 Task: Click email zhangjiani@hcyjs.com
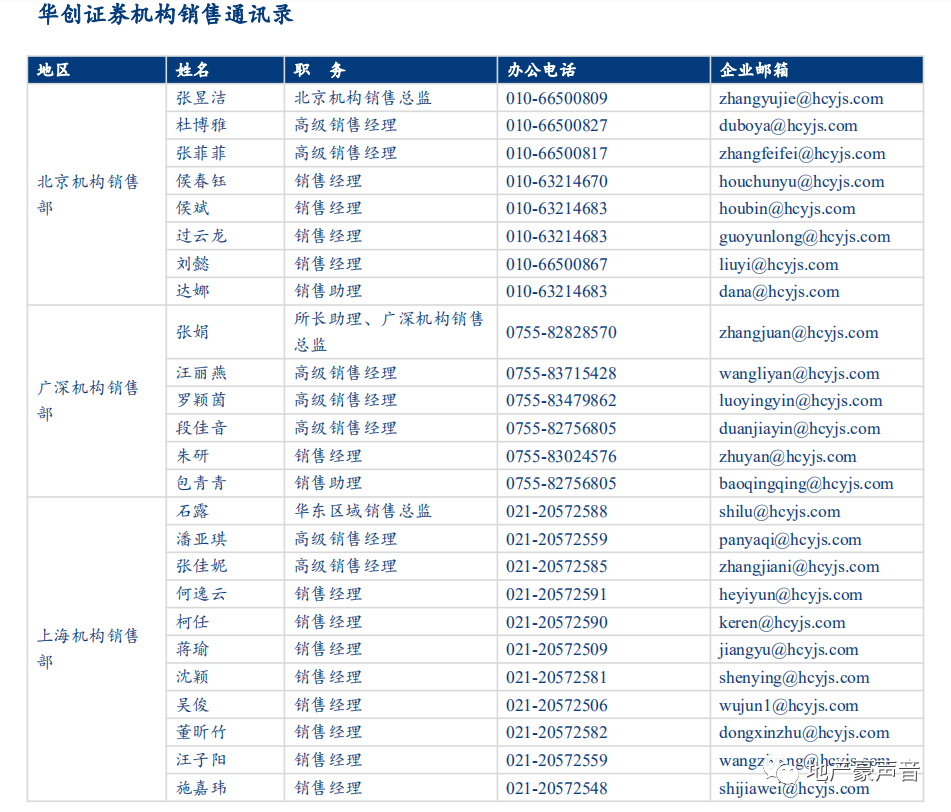click(x=799, y=568)
